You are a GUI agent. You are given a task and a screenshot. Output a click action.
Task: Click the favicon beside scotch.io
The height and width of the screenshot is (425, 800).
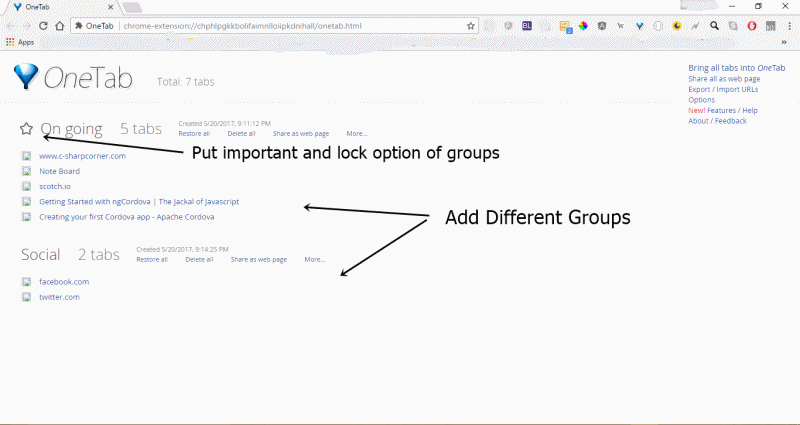(x=26, y=186)
